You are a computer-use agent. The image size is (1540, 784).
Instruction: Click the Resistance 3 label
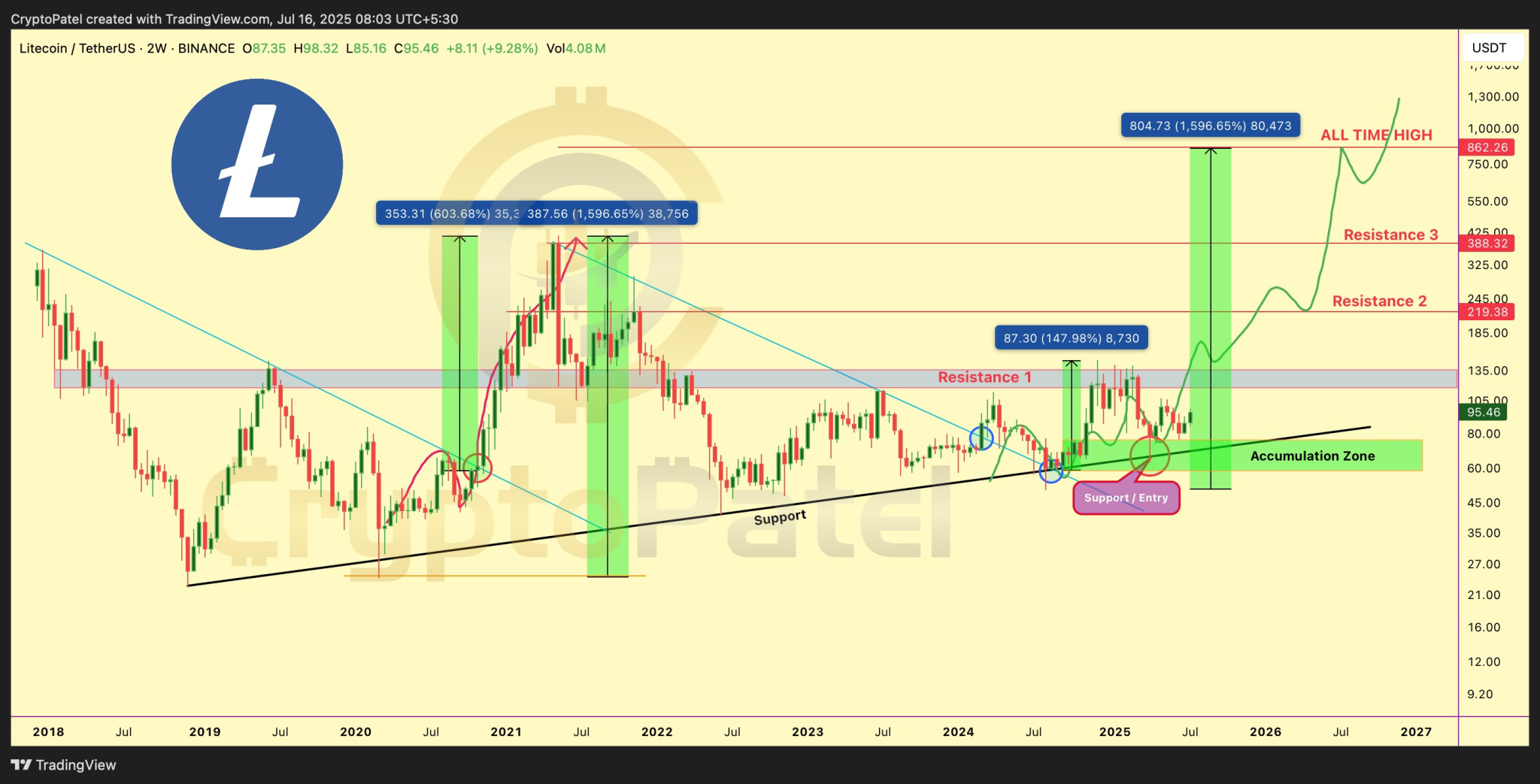pyautogui.click(x=1390, y=235)
